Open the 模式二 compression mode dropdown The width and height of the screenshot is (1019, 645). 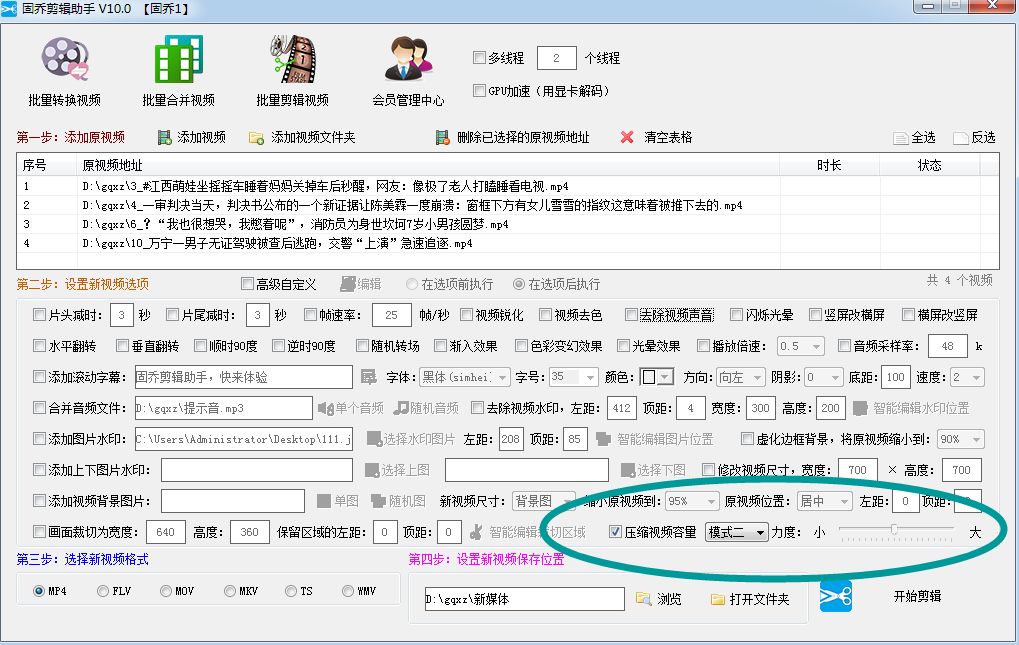[738, 532]
